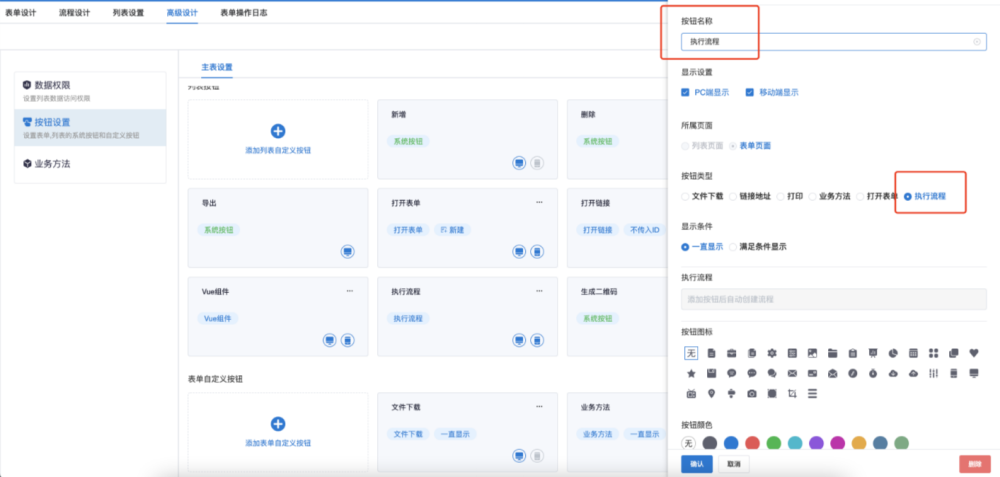The width and height of the screenshot is (1000, 477).
Task: Uncheck the PC端显示 checkbox
Action: pyautogui.click(x=686, y=92)
